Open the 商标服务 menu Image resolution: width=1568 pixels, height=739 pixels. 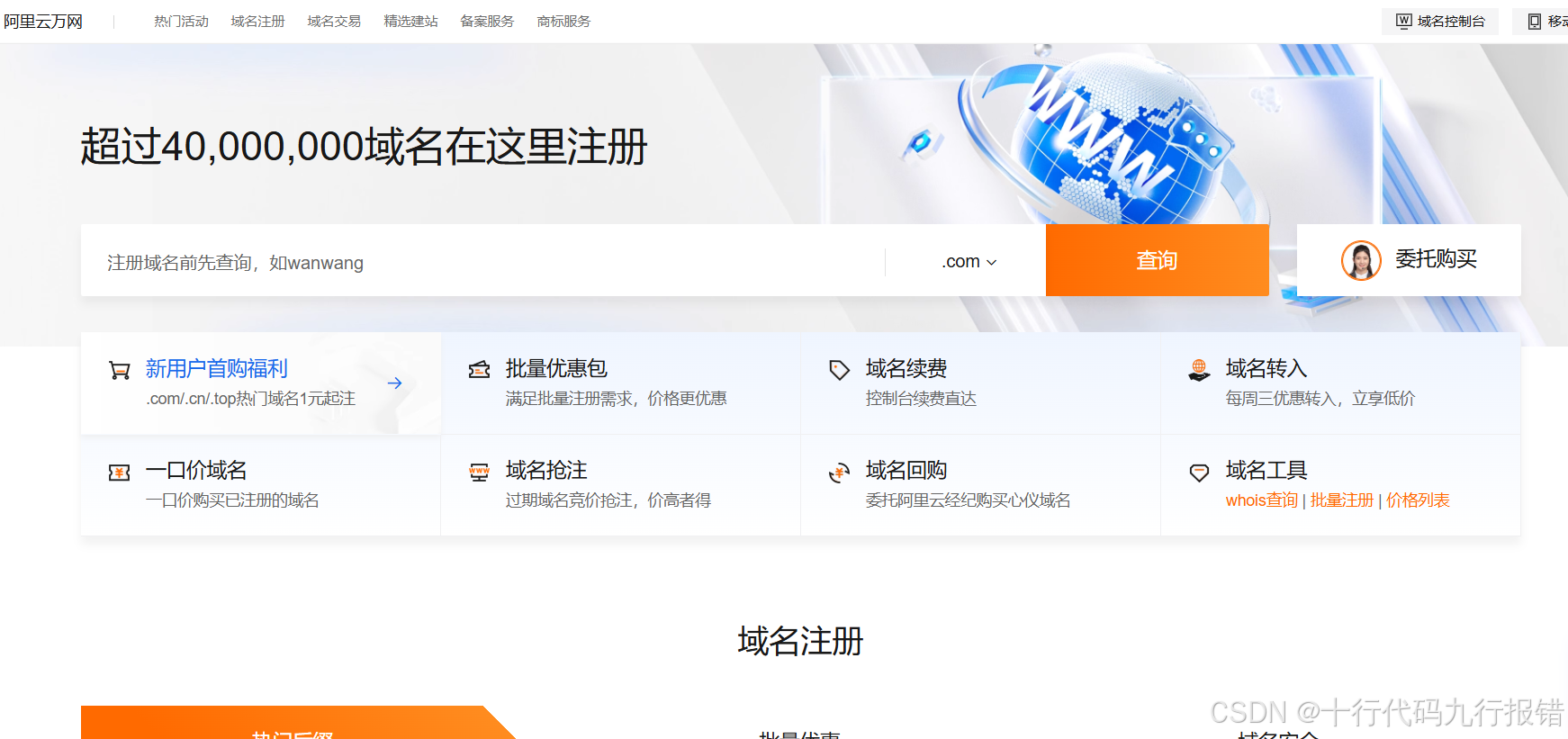point(563,22)
